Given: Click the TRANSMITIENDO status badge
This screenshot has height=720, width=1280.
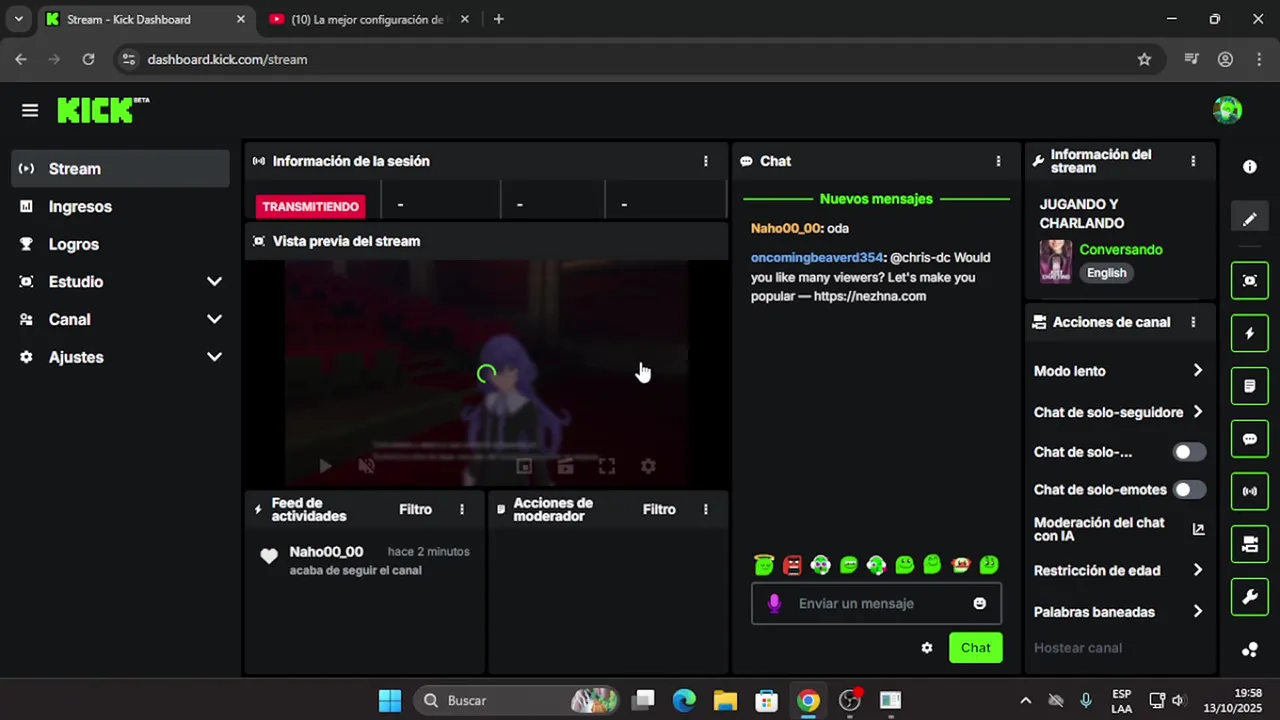Looking at the screenshot, I should [x=310, y=206].
